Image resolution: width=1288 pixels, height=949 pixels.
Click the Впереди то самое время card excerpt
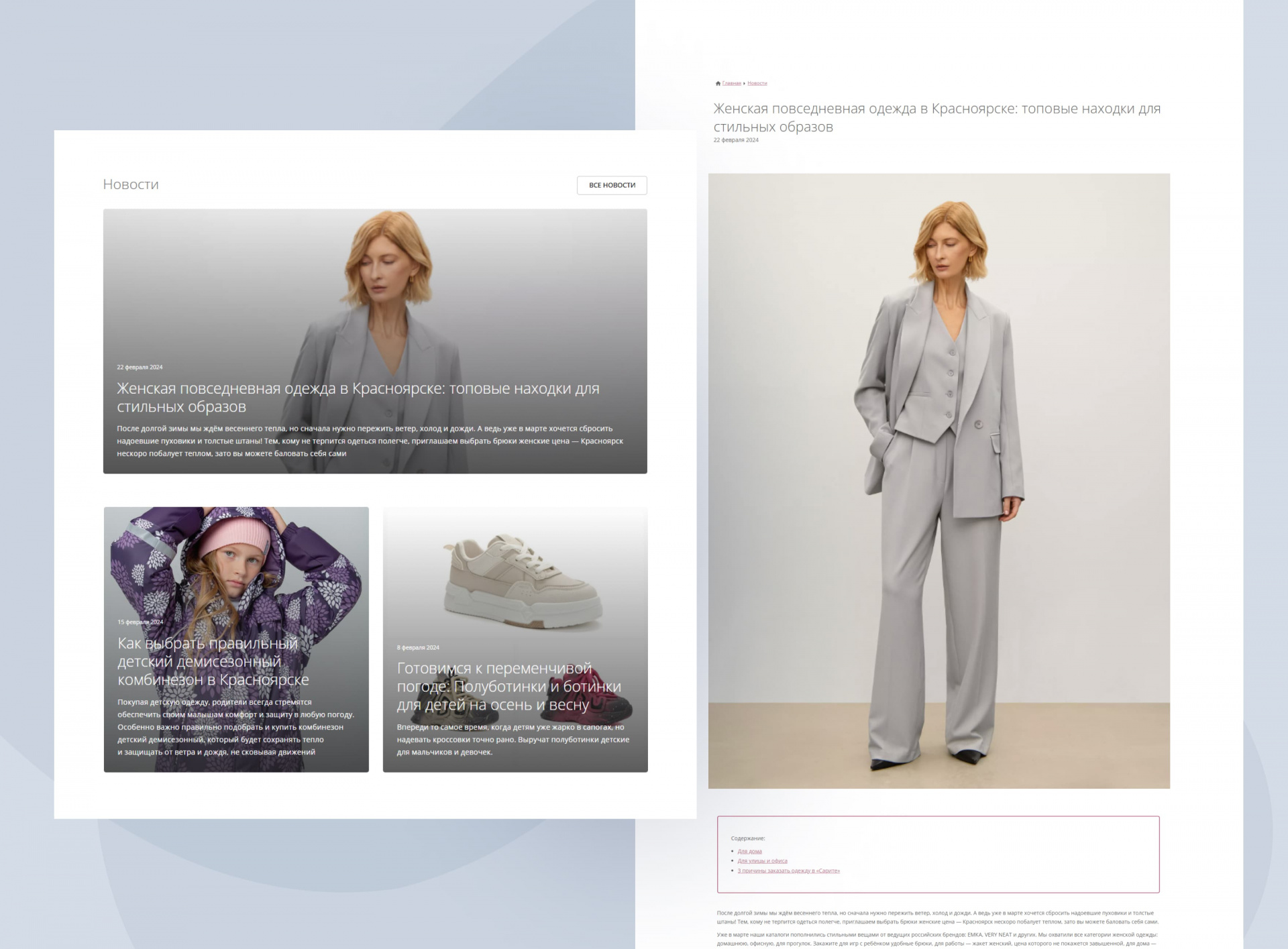(x=513, y=739)
